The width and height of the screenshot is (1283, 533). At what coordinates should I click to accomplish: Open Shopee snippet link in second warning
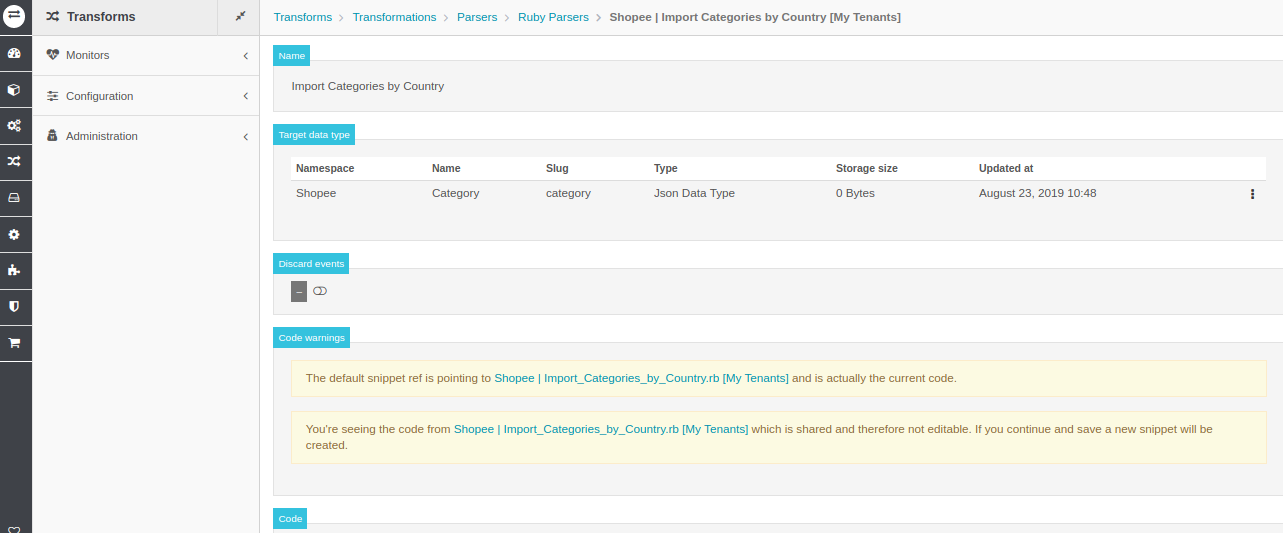coord(601,429)
